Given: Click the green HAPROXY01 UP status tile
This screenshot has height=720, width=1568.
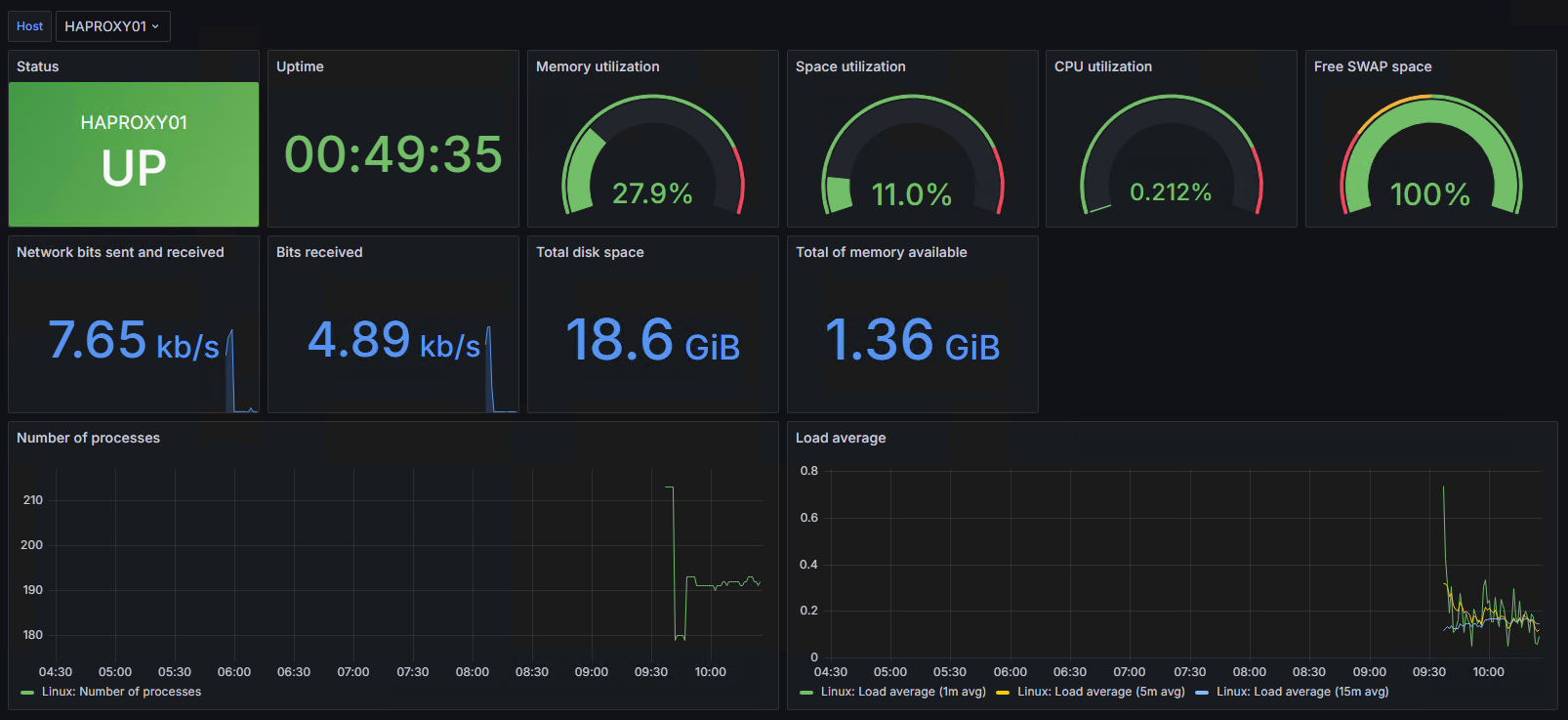Looking at the screenshot, I should click(x=134, y=154).
